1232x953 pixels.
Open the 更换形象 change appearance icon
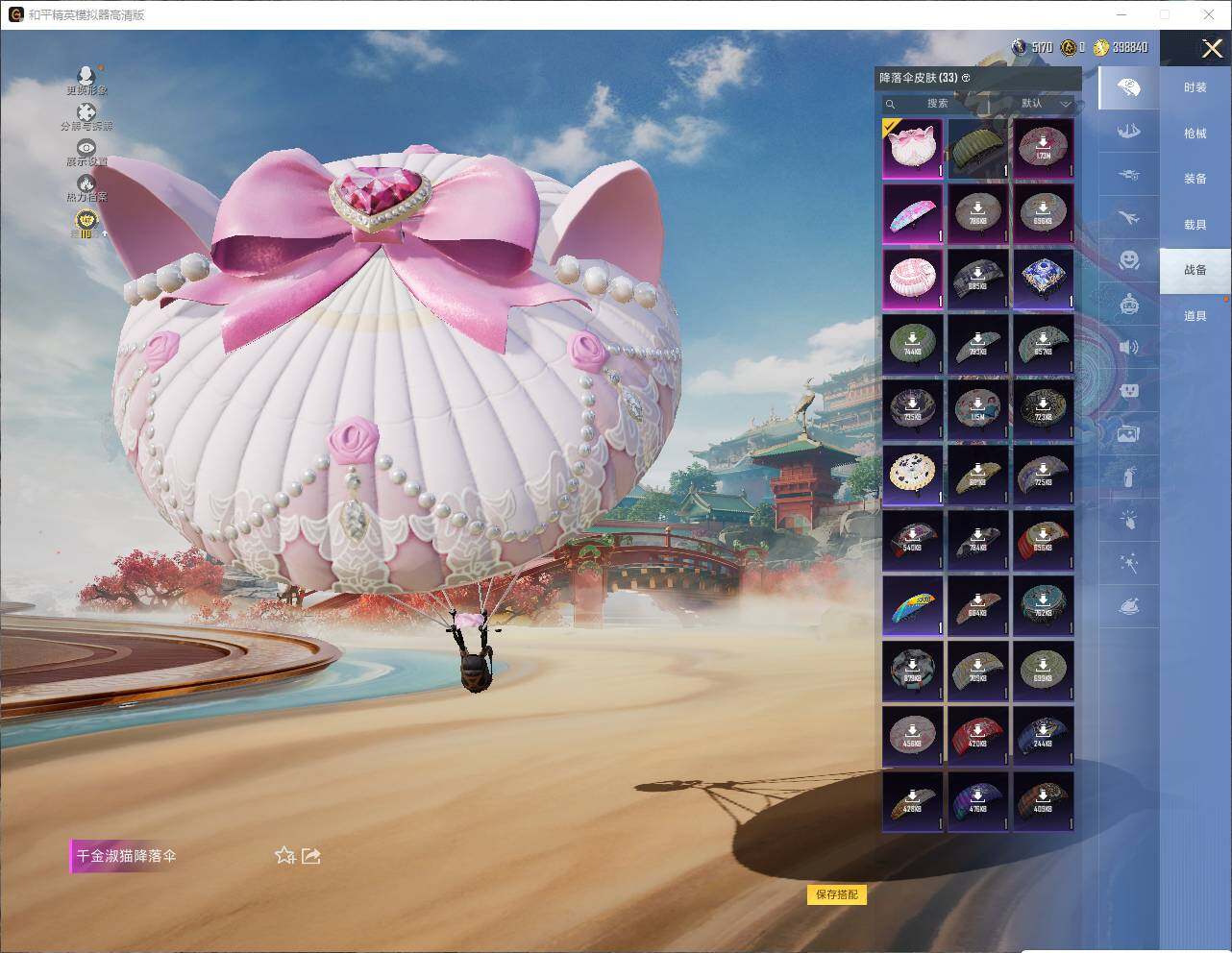tap(86, 81)
